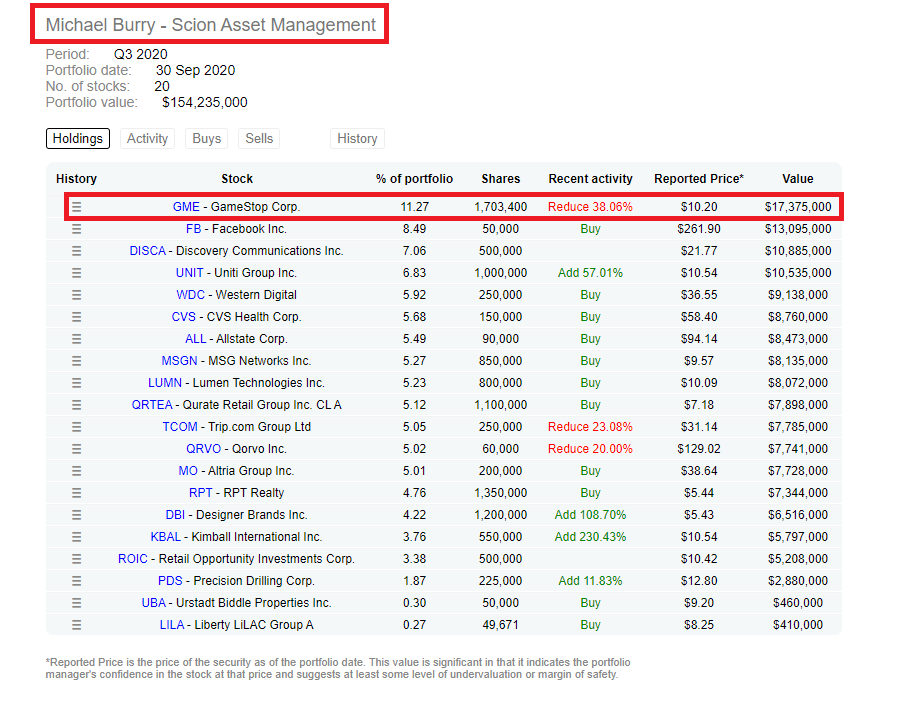Open the WDC ticker link

click(190, 295)
